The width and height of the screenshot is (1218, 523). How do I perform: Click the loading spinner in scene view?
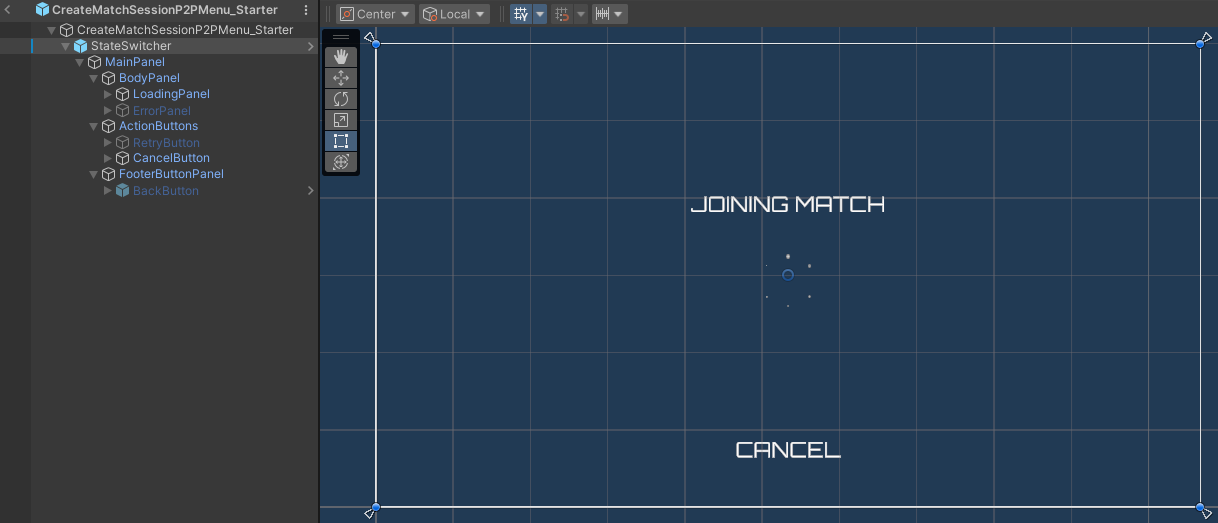click(x=788, y=281)
